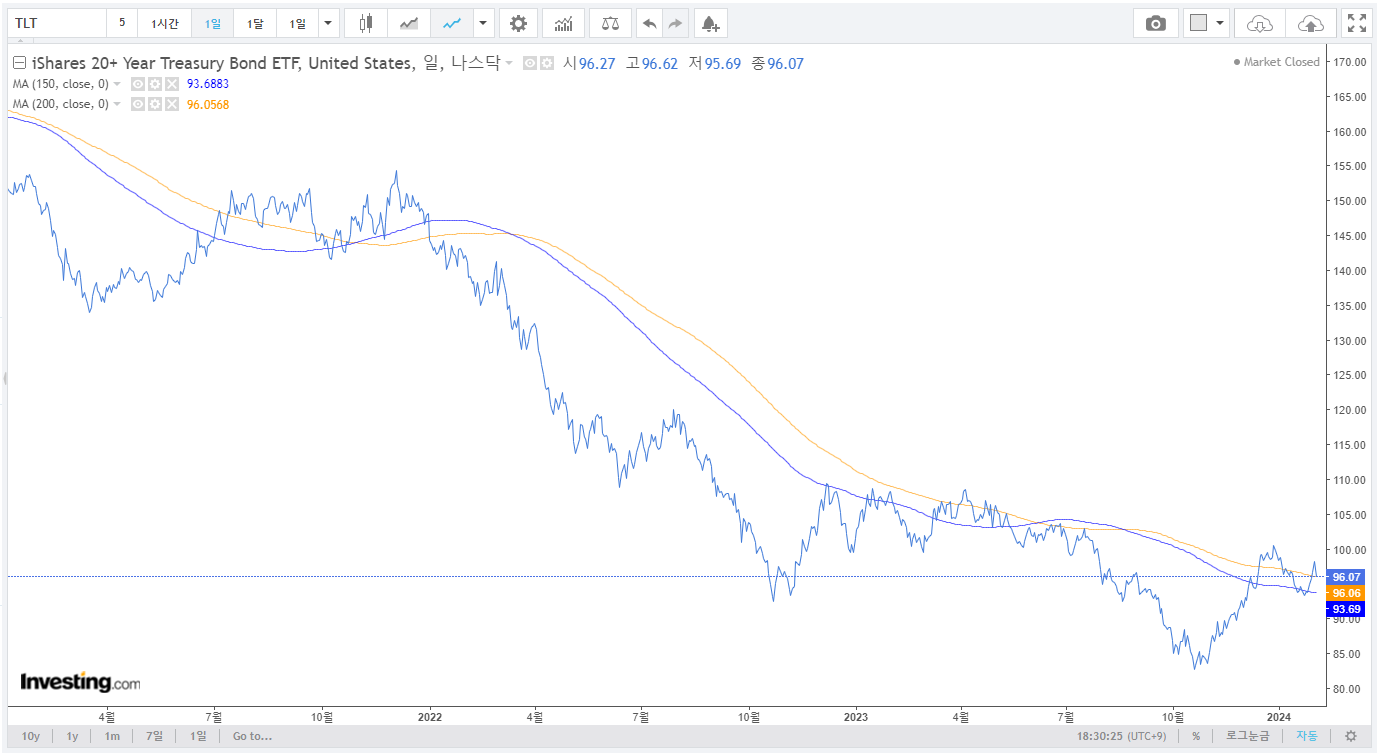Click the blue 93.69 MA label
Viewport: 1381px width, 753px height.
click(1347, 609)
